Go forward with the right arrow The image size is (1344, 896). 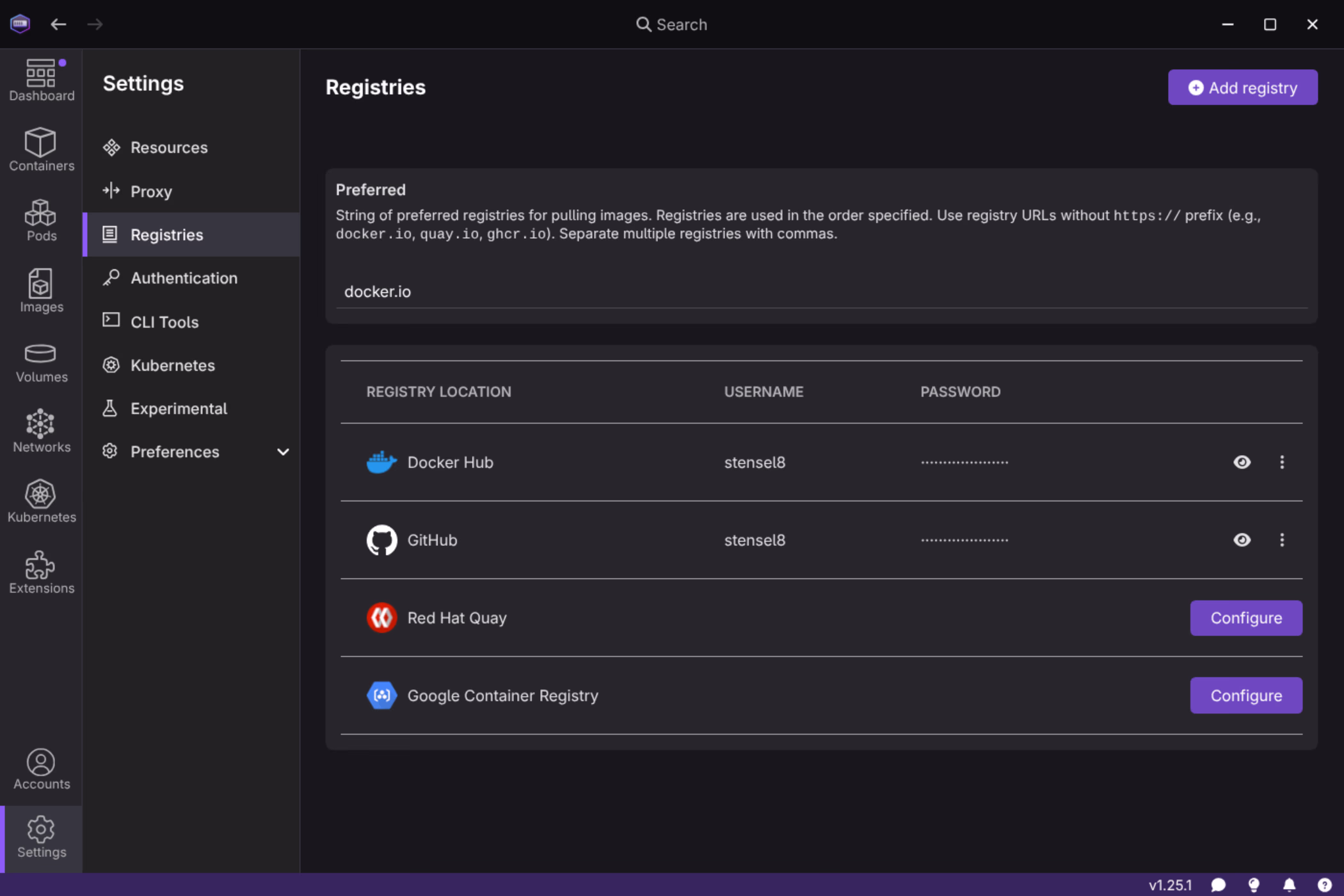click(95, 24)
